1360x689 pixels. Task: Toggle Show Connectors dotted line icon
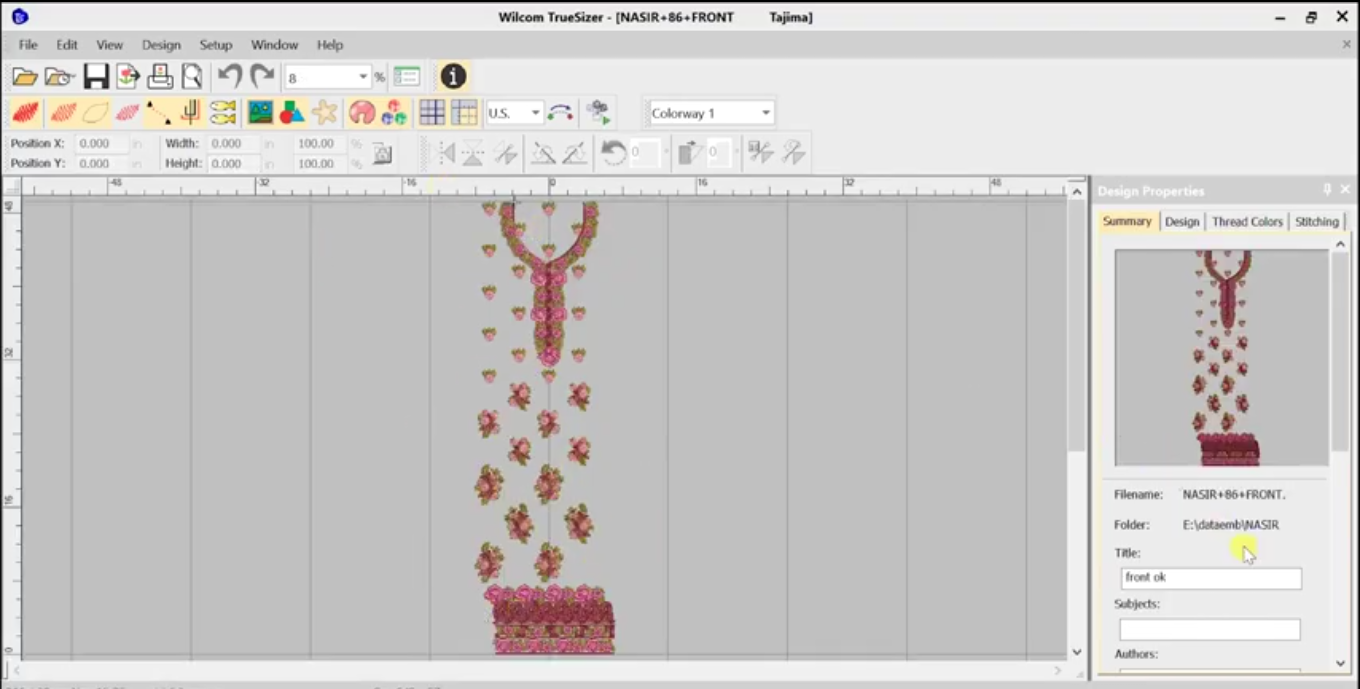point(158,113)
